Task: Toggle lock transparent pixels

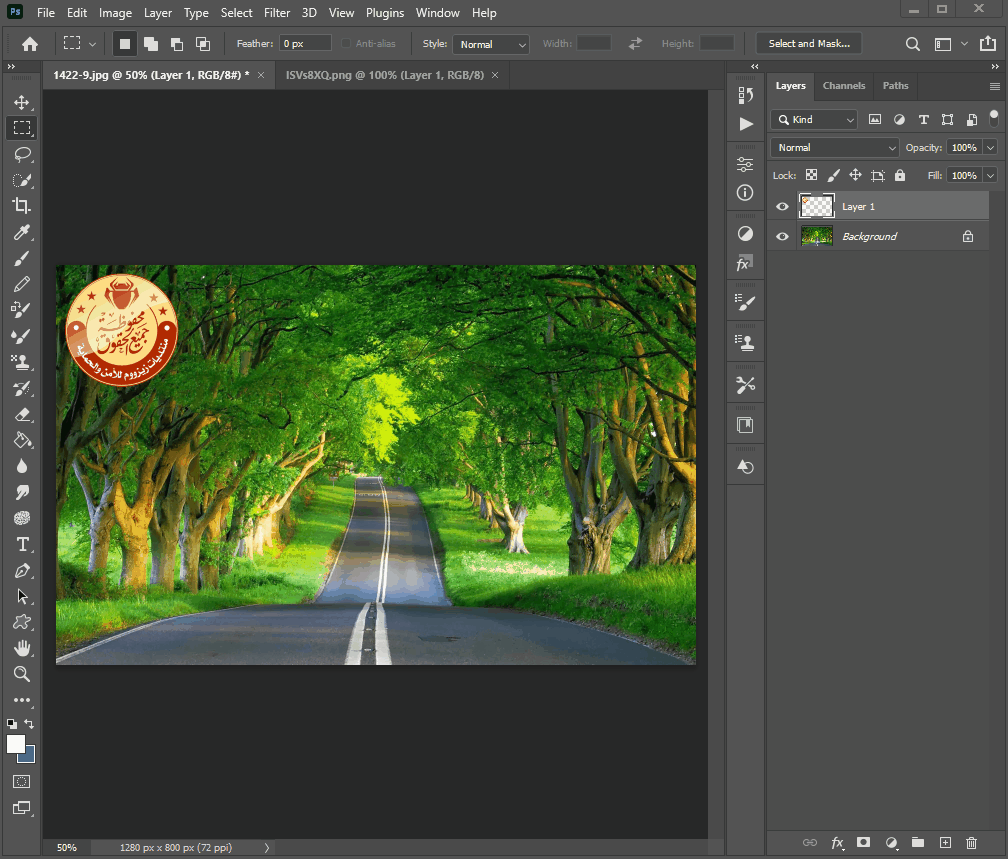Action: click(x=812, y=175)
